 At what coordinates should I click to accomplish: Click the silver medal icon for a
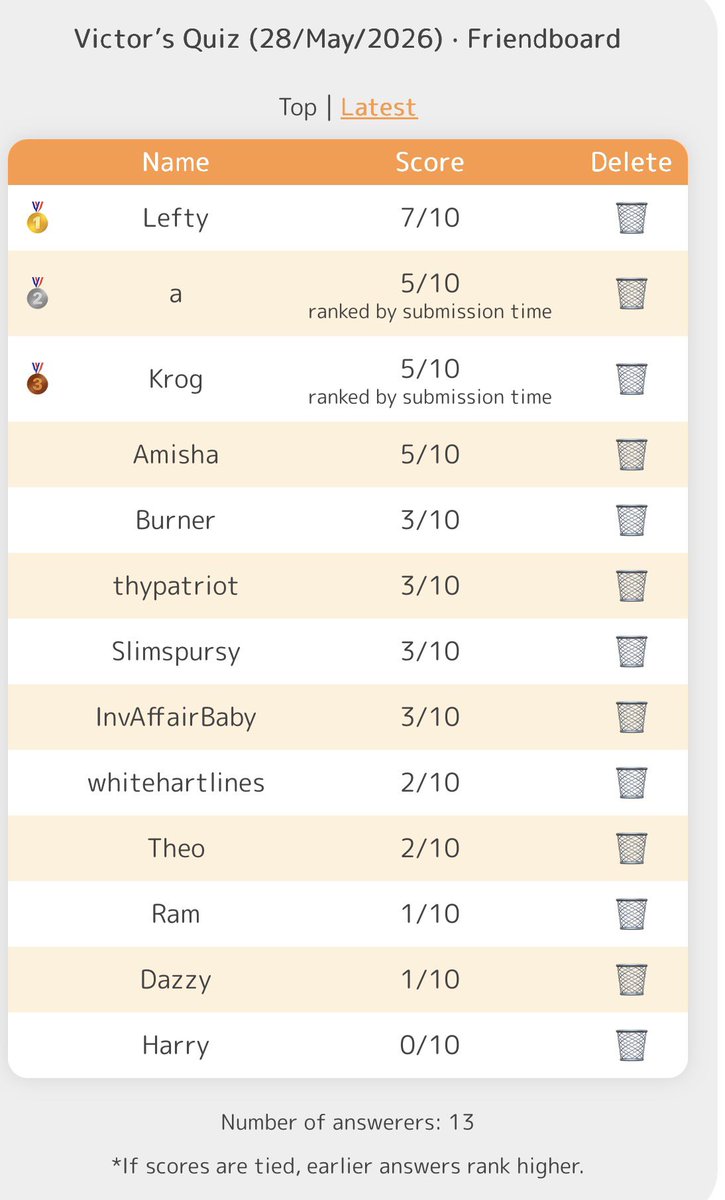pyautogui.click(x=37, y=293)
